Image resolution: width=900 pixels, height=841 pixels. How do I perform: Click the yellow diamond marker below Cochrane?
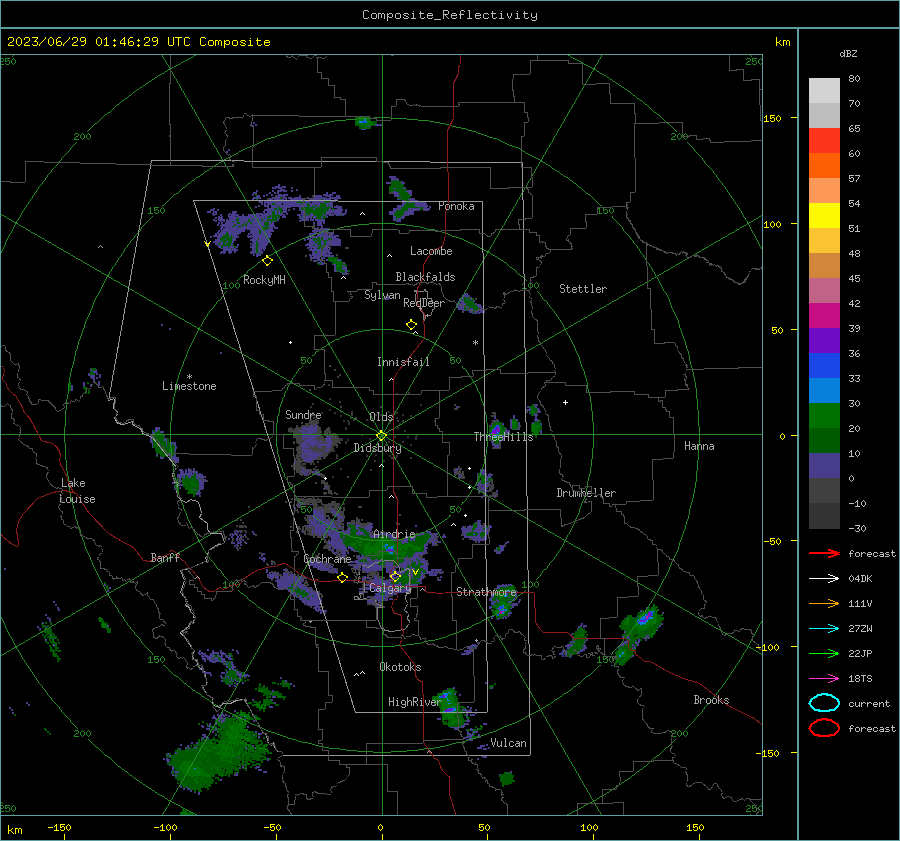pos(342,577)
